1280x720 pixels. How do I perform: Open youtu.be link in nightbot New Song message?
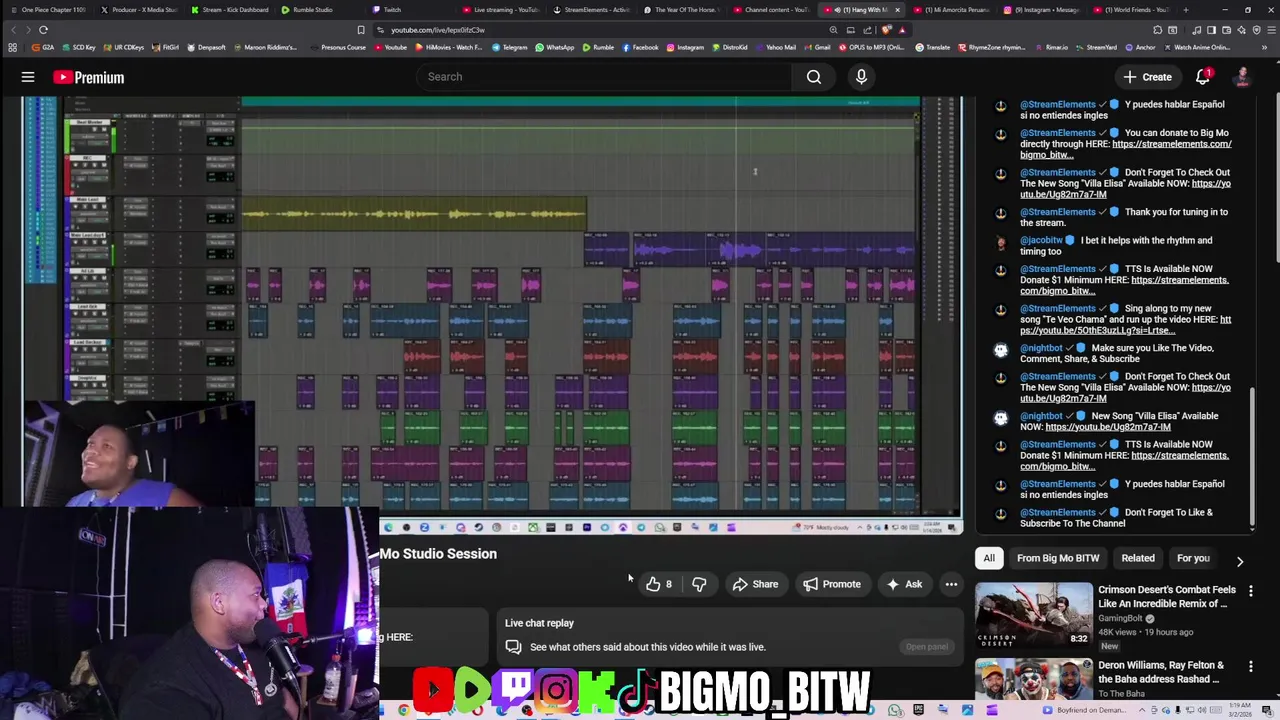coord(1108,427)
